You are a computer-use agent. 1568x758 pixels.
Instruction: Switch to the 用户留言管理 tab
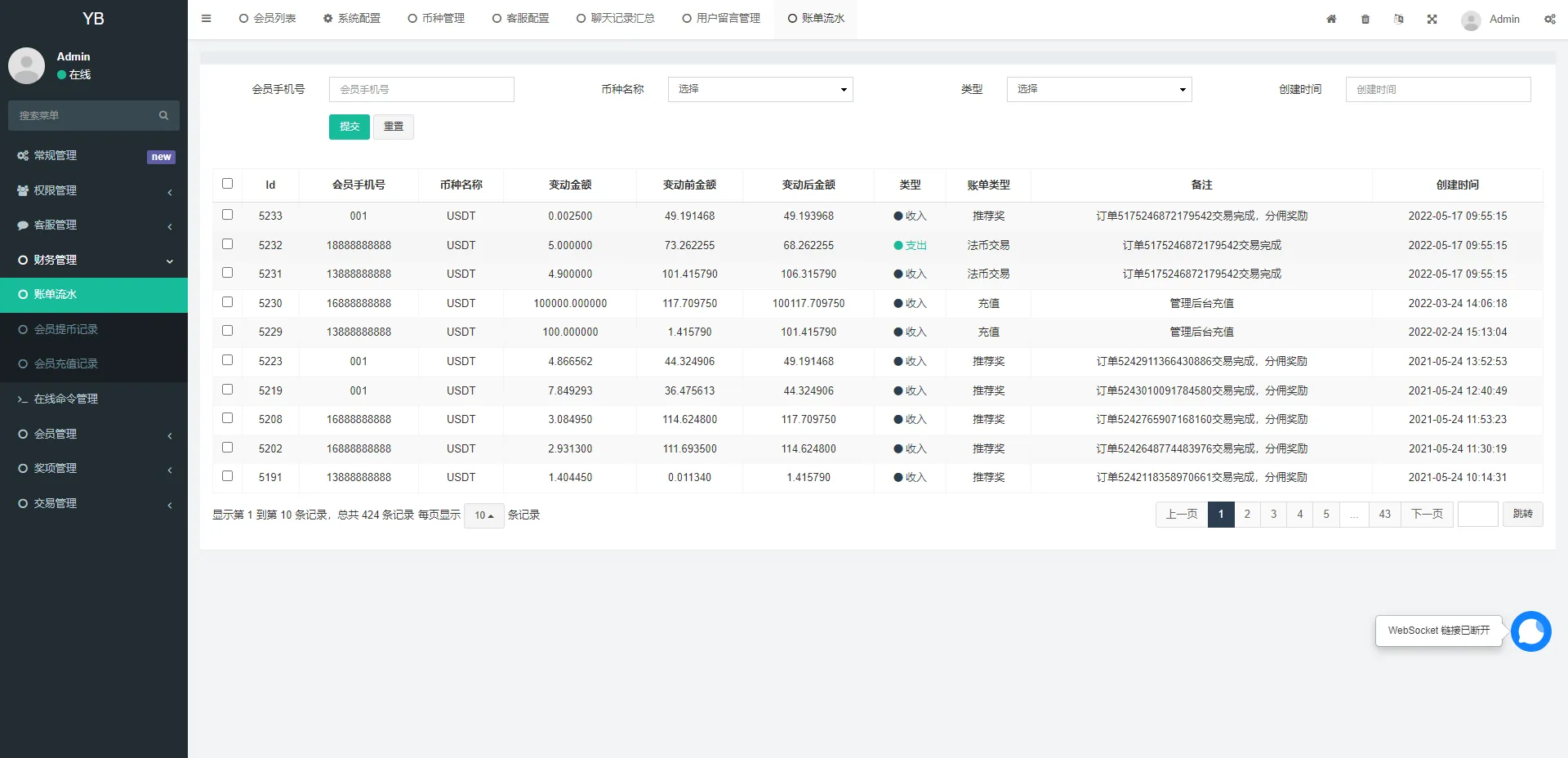(x=720, y=18)
